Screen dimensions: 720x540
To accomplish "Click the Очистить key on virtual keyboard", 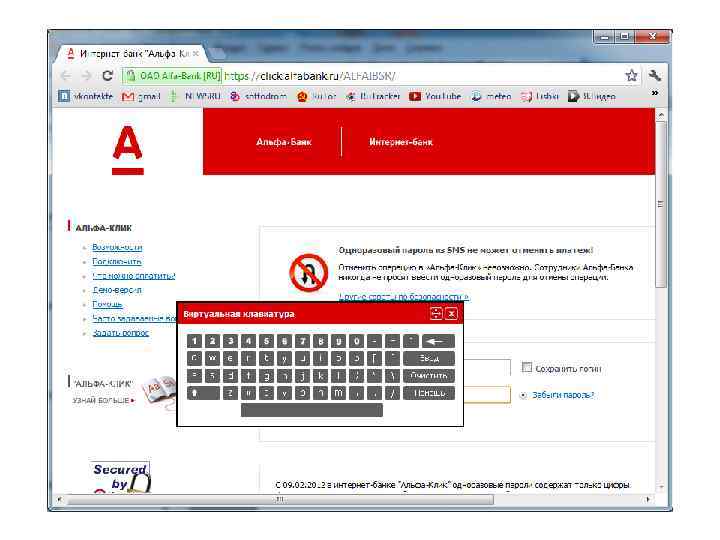I will (429, 376).
